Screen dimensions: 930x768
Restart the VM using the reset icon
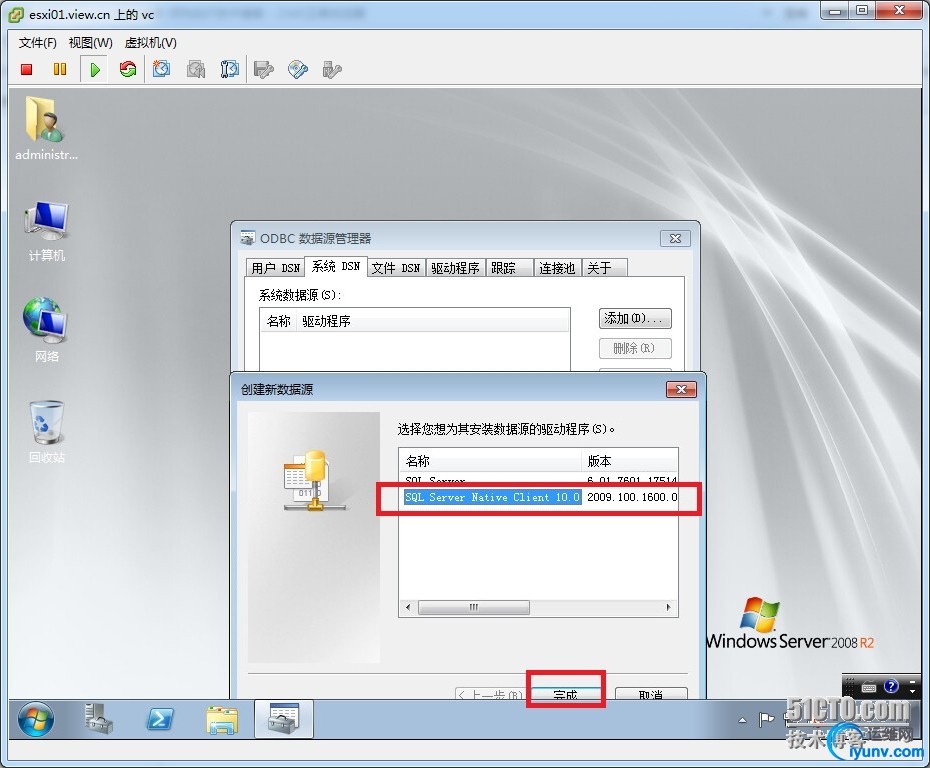pyautogui.click(x=128, y=69)
